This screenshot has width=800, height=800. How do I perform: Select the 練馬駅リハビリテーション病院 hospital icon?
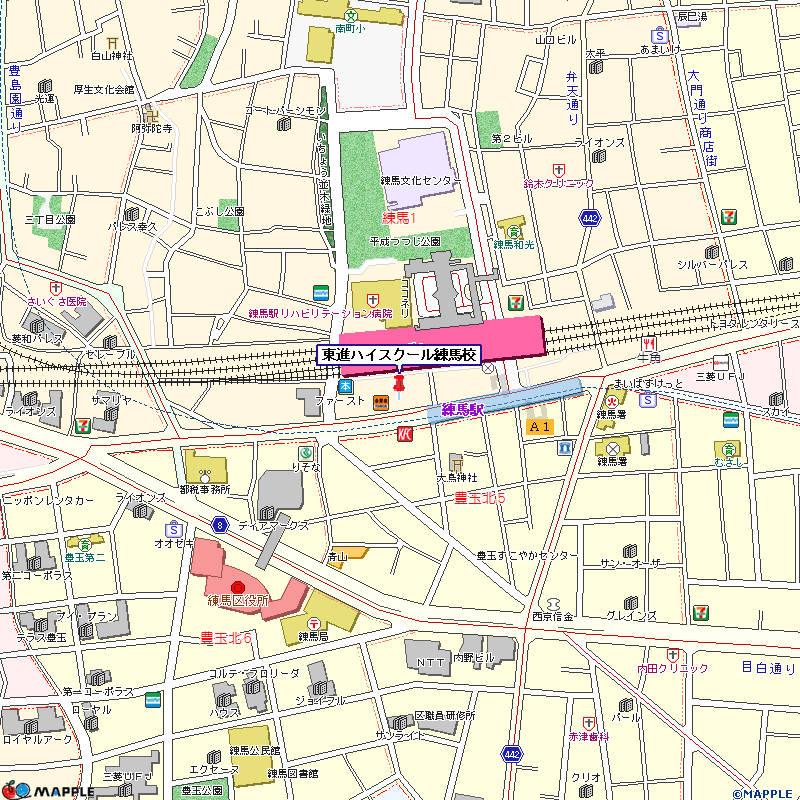(x=372, y=298)
